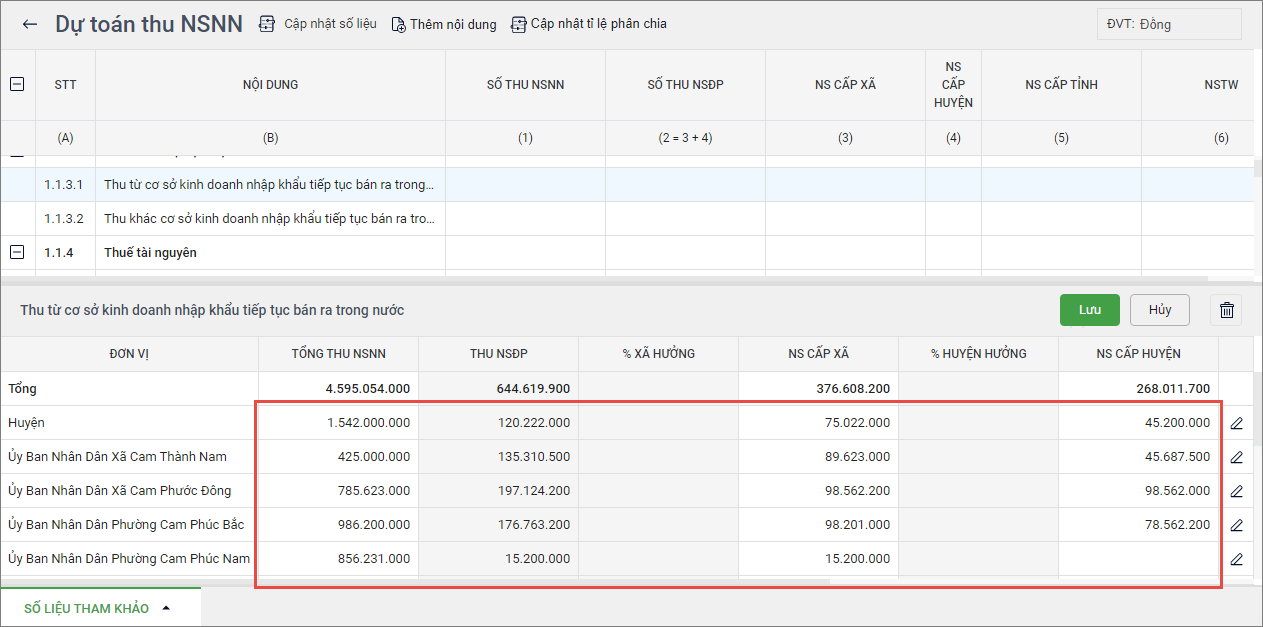Screen dimensions: 1263x627
Task: Click the Thêm nội dung icon
Action: [398, 24]
